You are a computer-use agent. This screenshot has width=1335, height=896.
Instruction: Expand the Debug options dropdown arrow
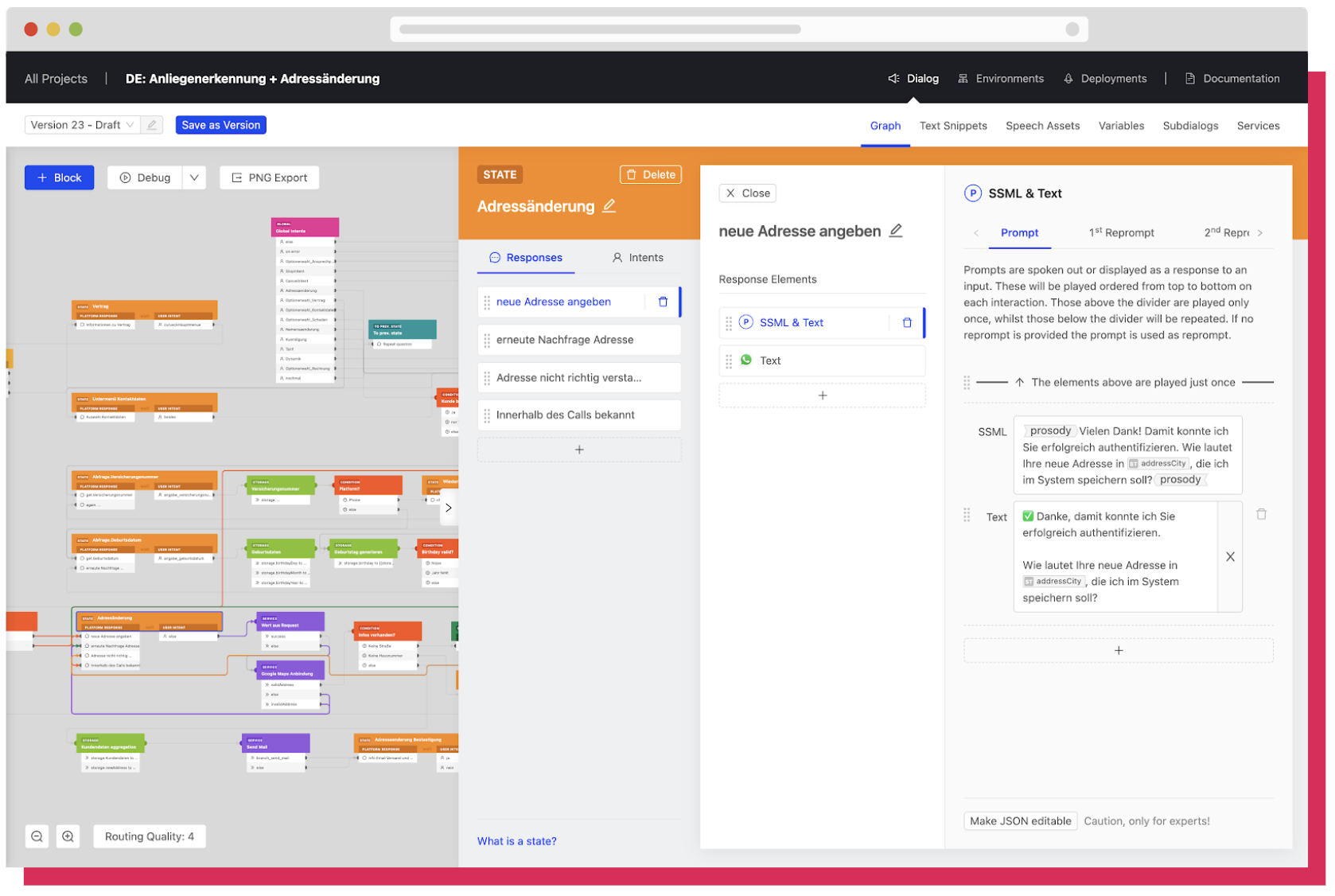click(x=194, y=177)
